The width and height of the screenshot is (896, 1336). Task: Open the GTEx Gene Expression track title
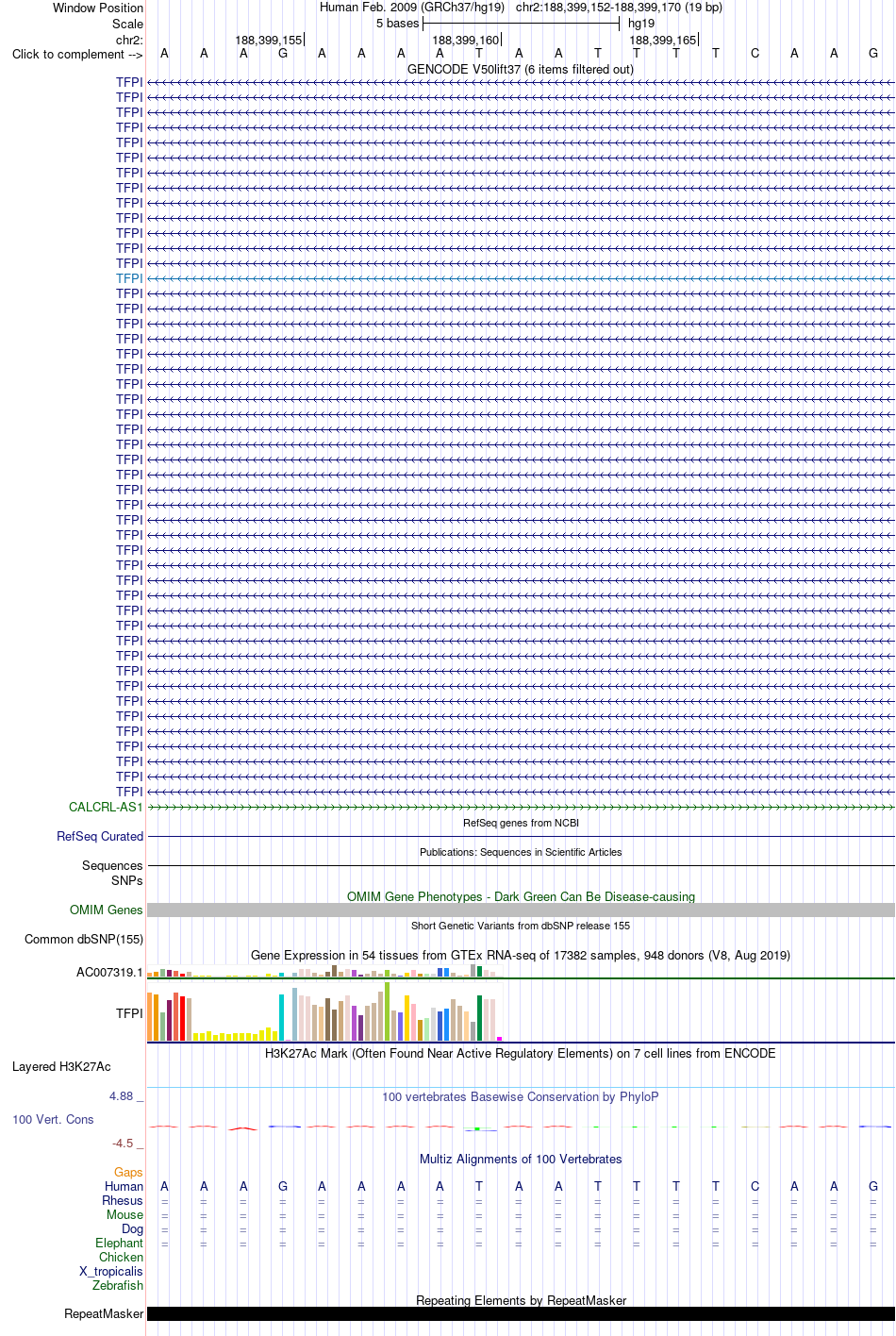click(521, 955)
